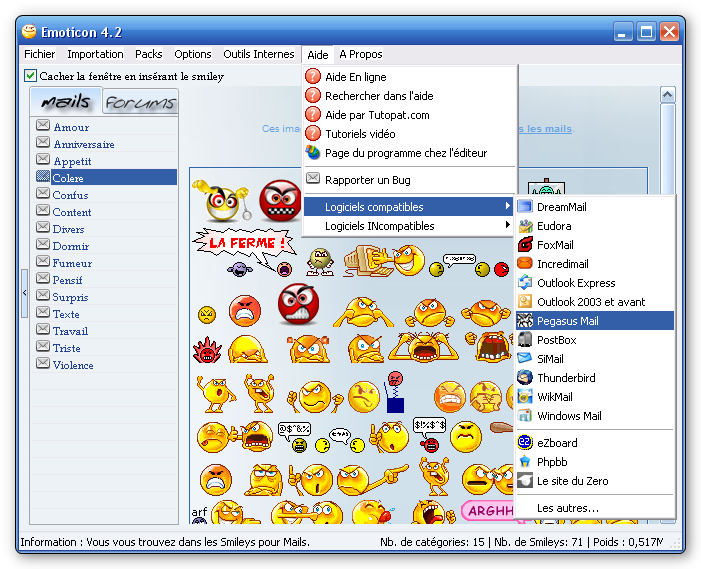
Task: Uncheck 'Cacher la fenêtre en insérant le smiley'
Action: click(30, 76)
